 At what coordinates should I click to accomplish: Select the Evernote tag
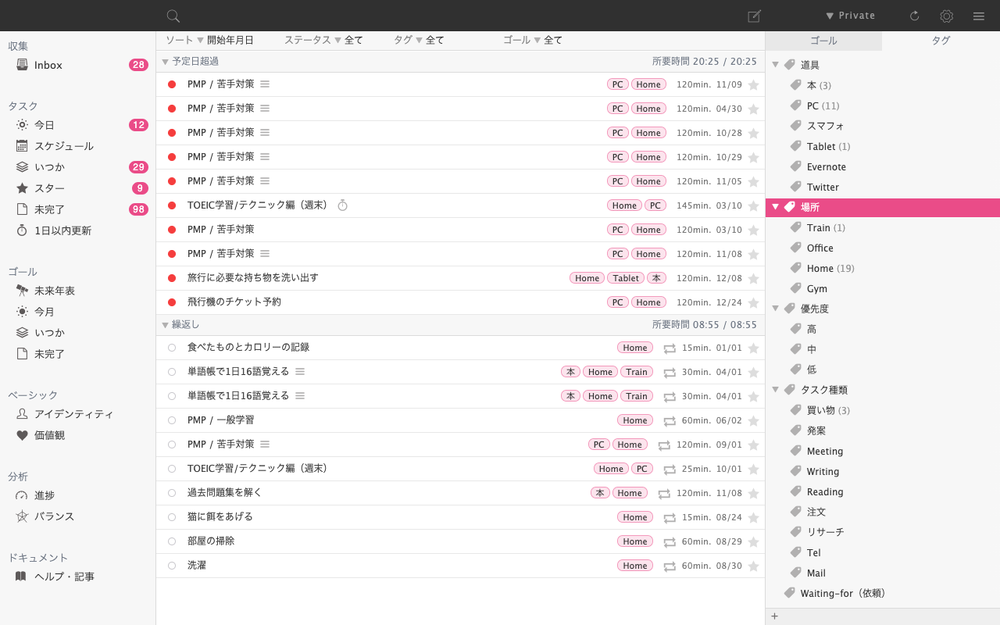826,167
